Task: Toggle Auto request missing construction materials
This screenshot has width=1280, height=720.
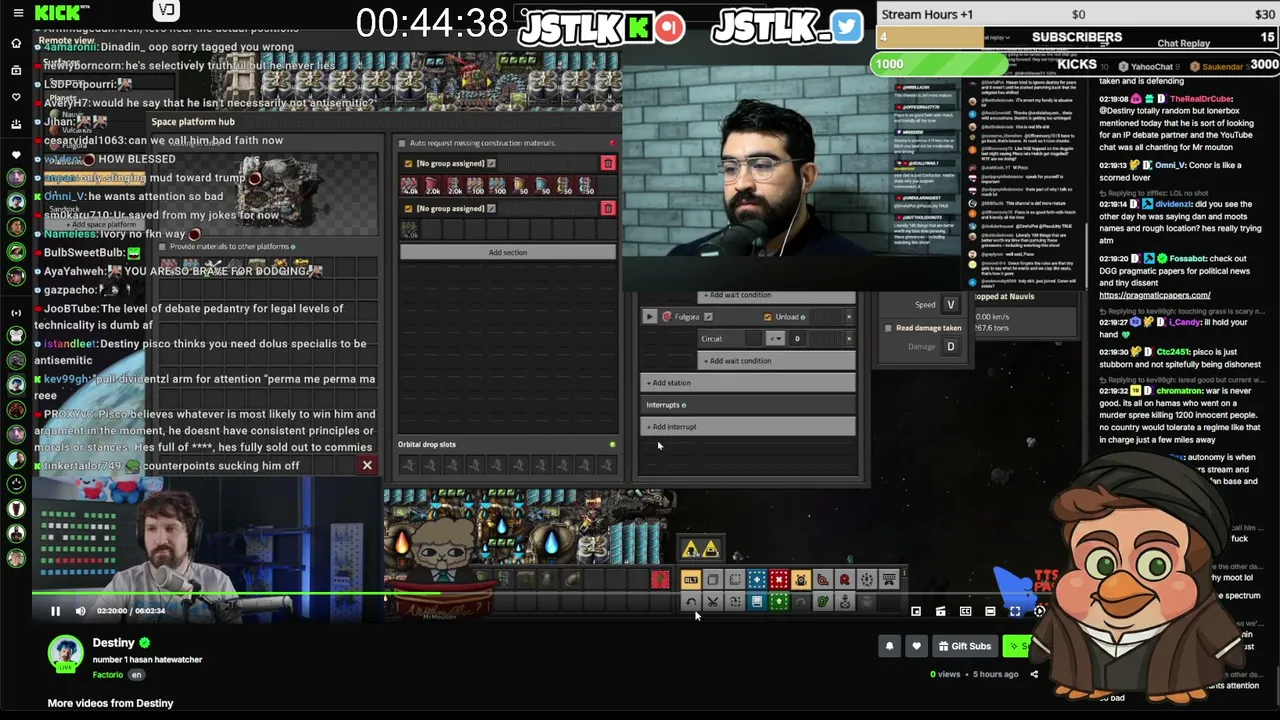Action: (x=401, y=143)
